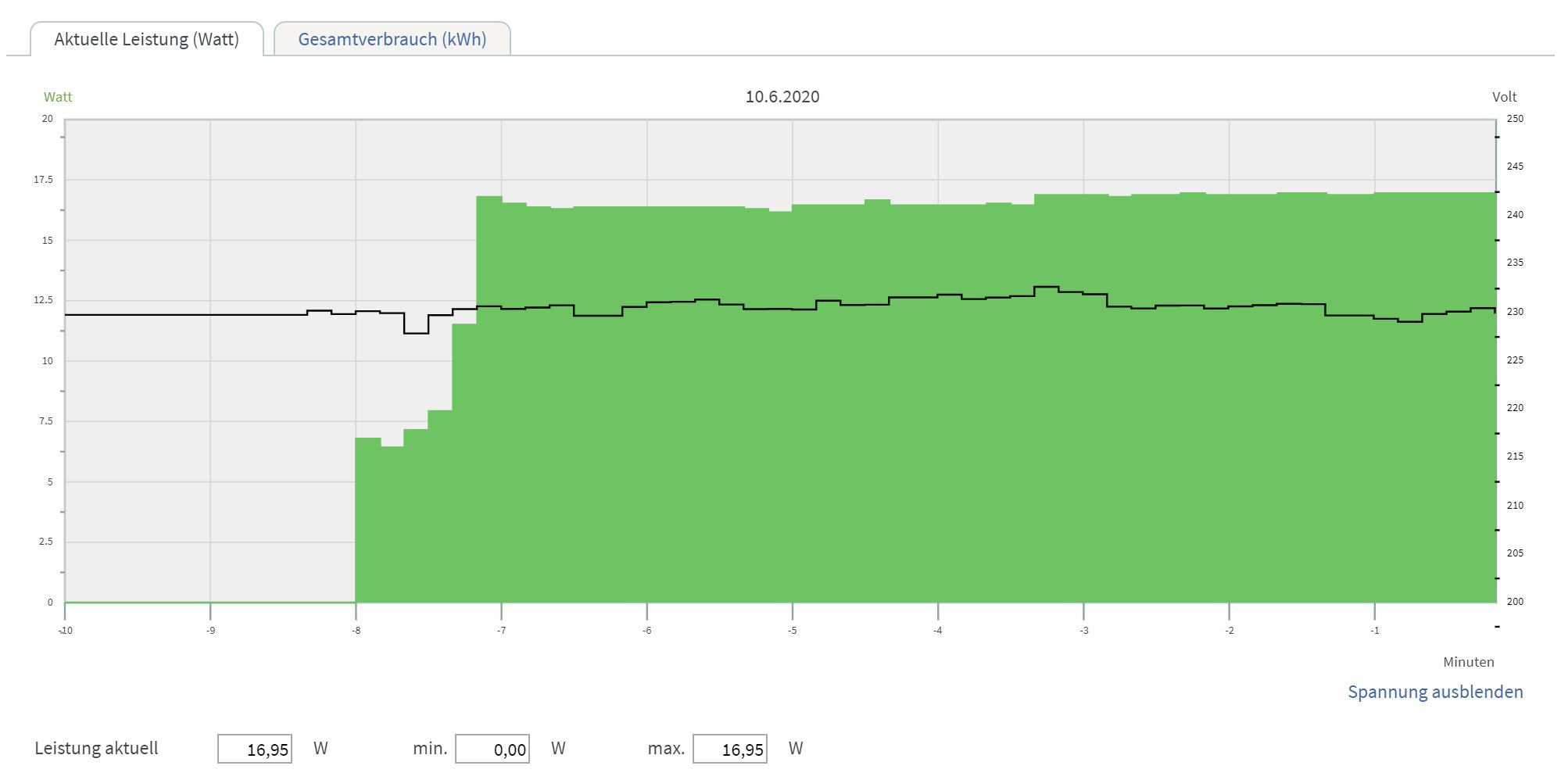
Task: Select the Aktuelle Leistung (Watt) tab
Action: [x=147, y=39]
